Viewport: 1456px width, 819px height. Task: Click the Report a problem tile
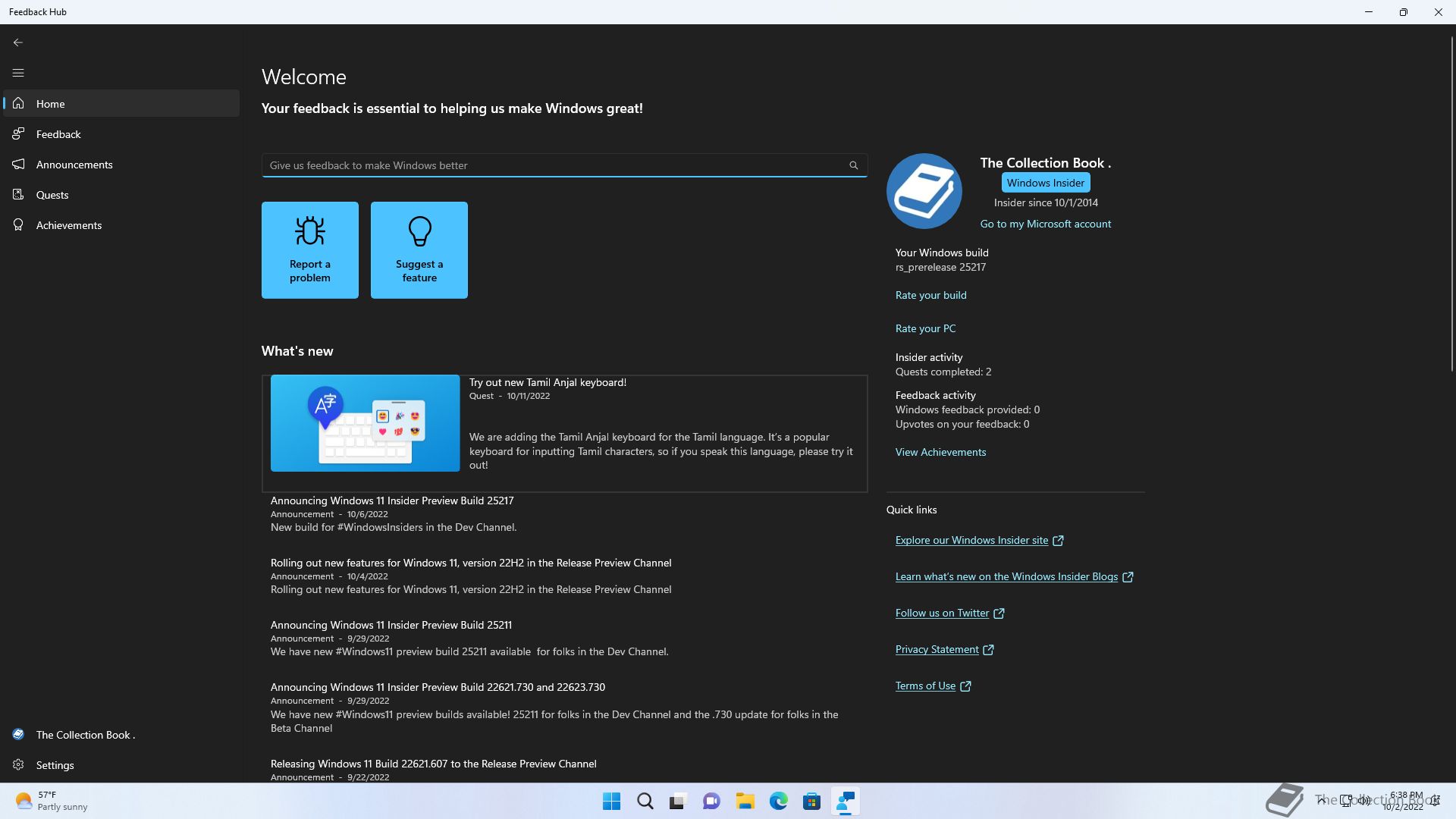point(310,250)
